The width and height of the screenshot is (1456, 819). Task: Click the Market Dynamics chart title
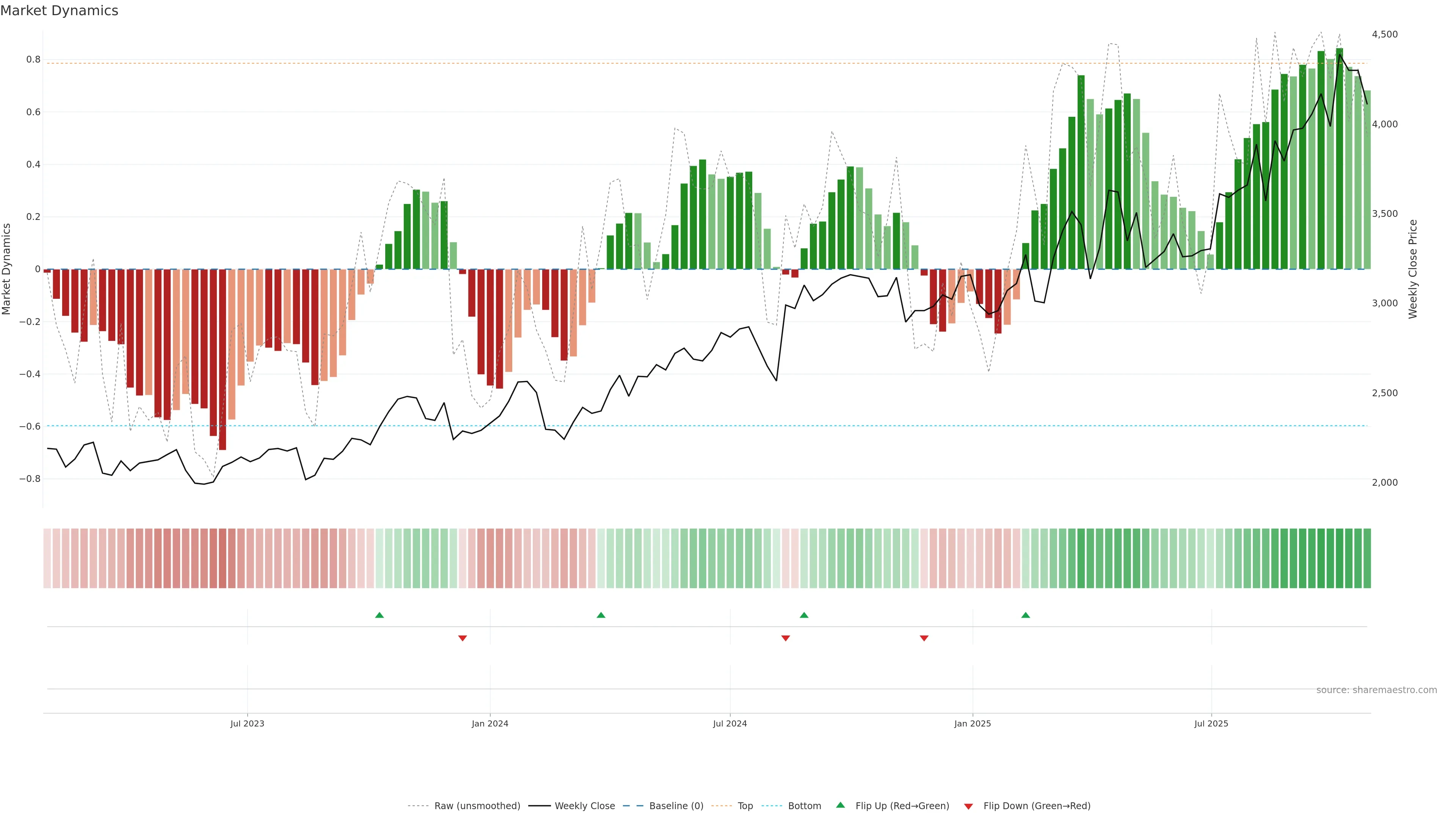click(60, 11)
